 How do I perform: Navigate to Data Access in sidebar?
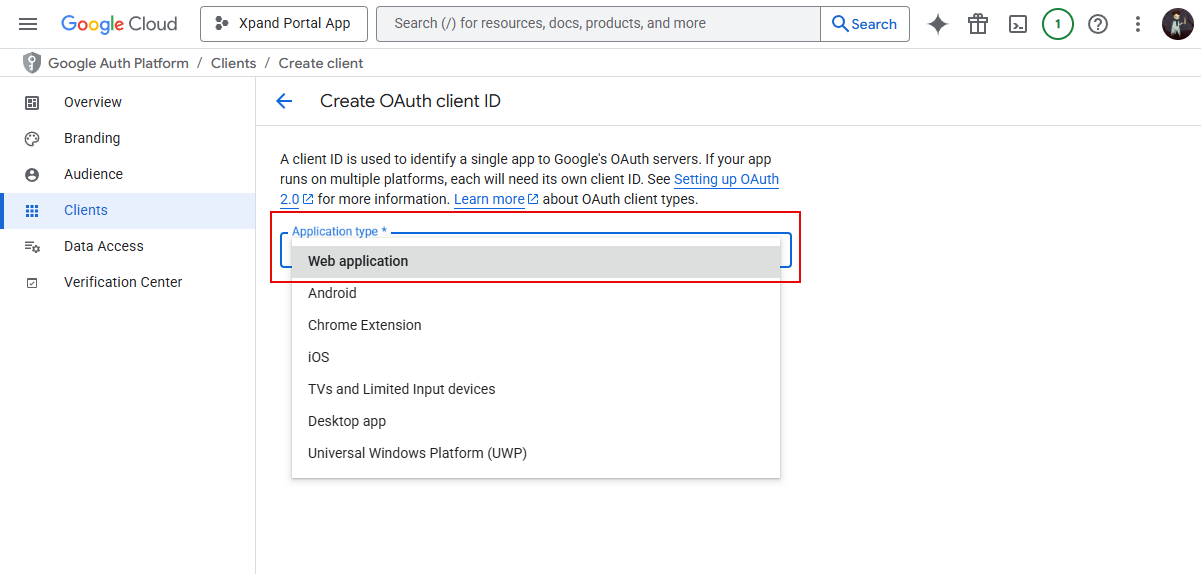tap(104, 246)
